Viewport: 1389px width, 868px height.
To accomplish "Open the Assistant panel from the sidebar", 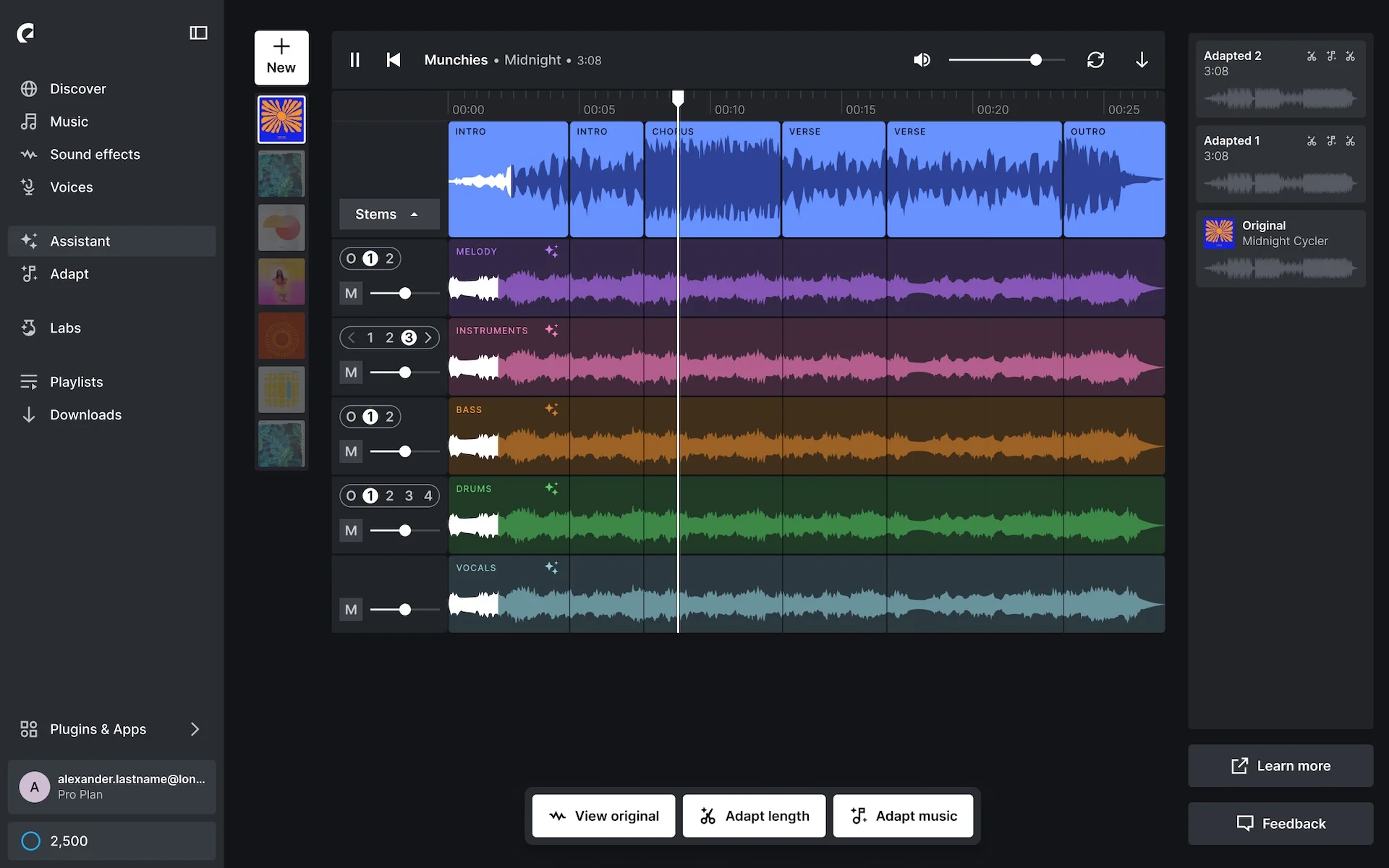I will pos(80,241).
